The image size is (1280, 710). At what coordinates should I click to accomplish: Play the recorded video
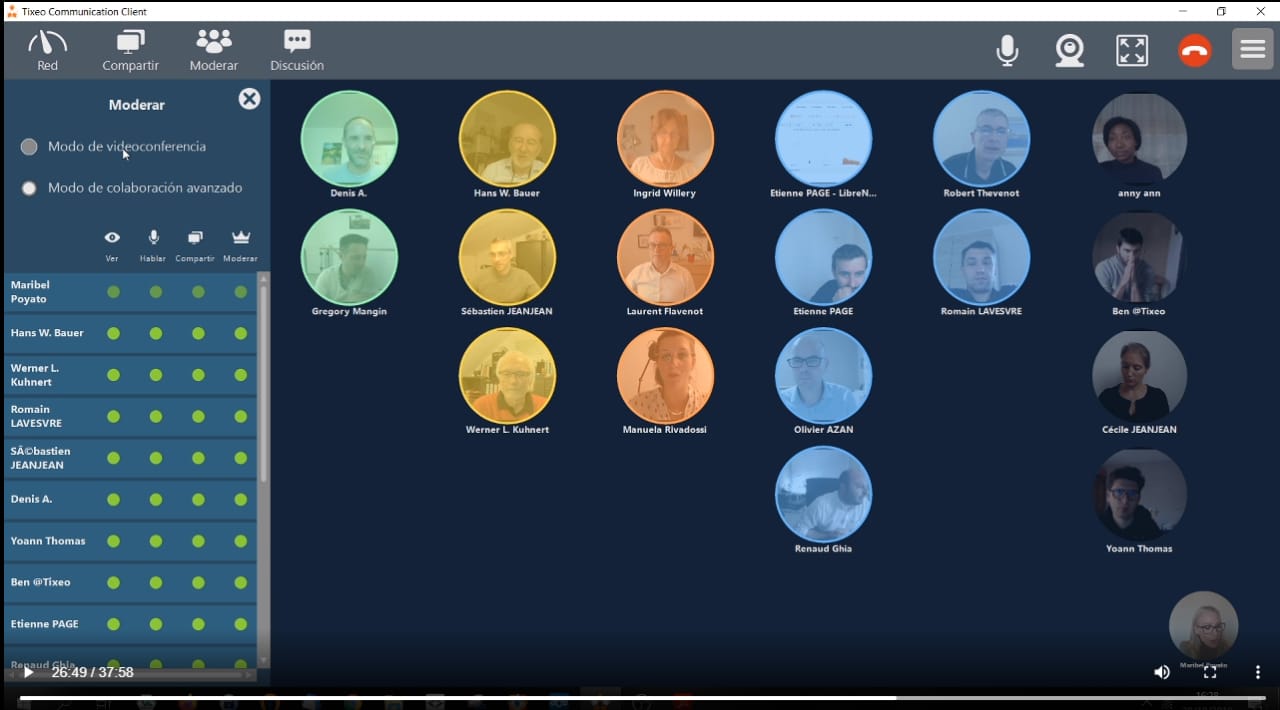pyautogui.click(x=28, y=672)
